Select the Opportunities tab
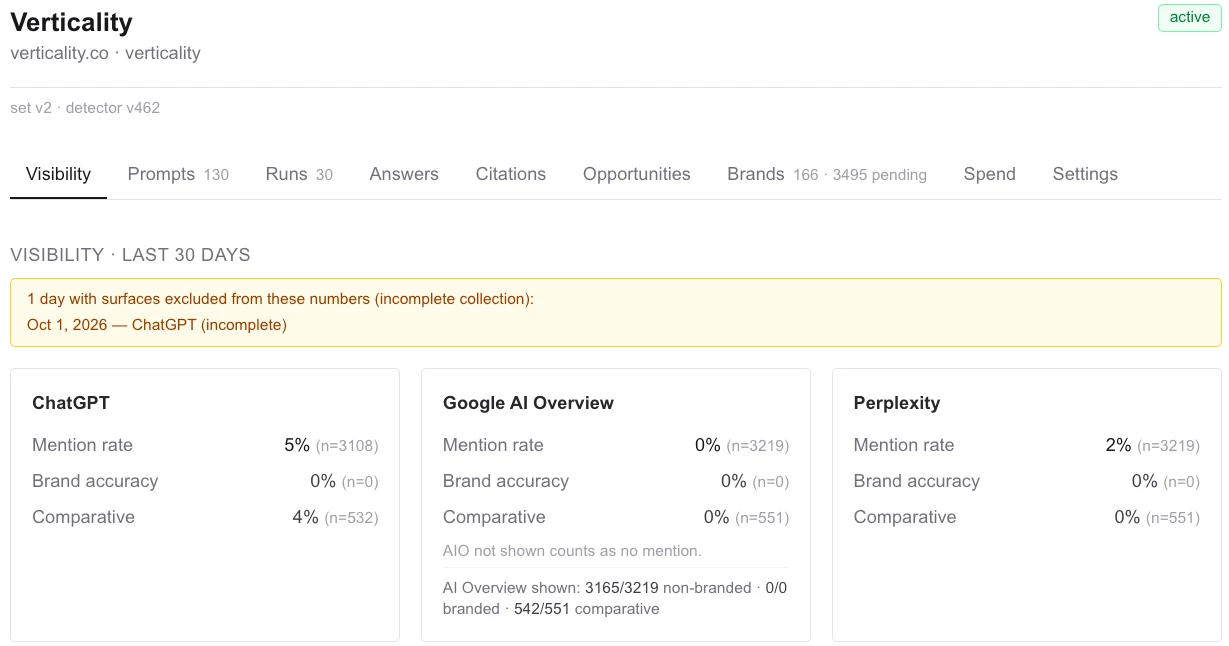Image resolution: width=1229 pixels, height=646 pixels. click(637, 174)
